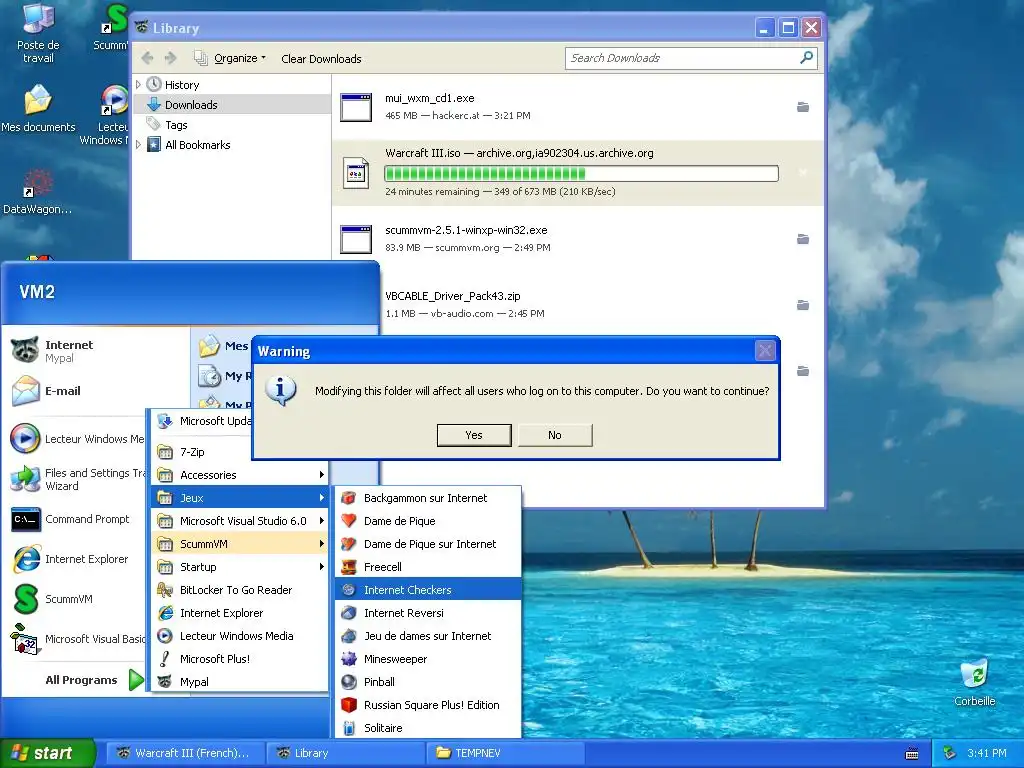Close the Warning dialog

(x=765, y=351)
